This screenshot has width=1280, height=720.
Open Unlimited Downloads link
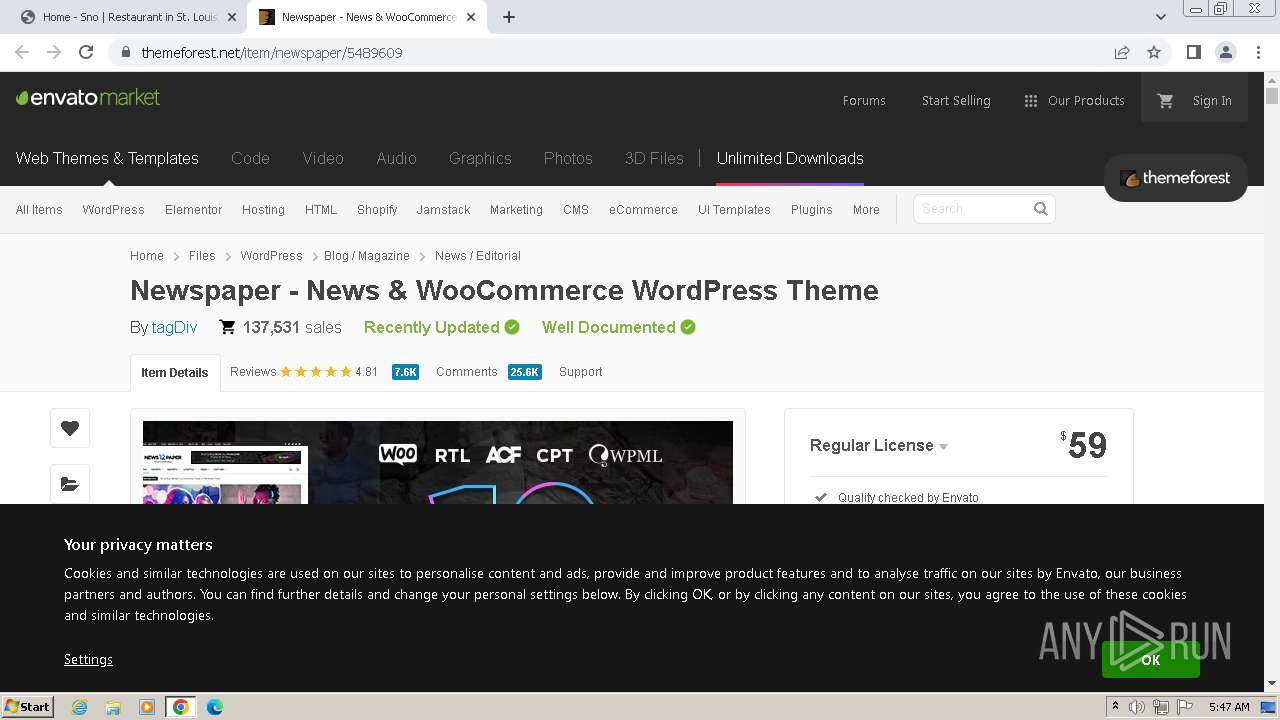(790, 158)
